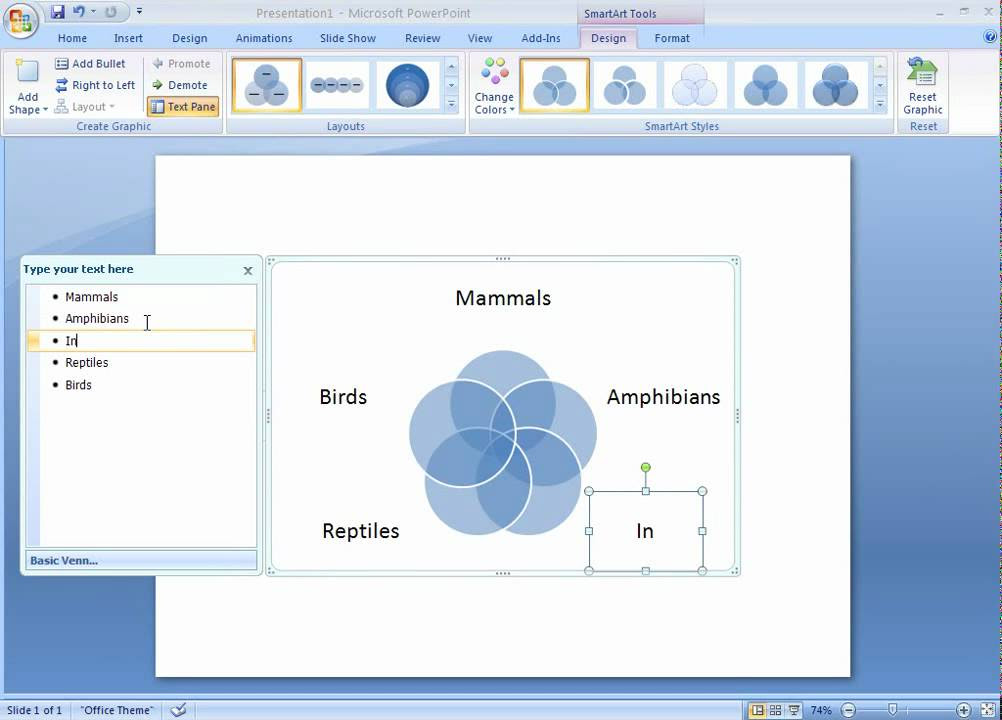This screenshot has height=720, width=1002.
Task: Switch to Normal view in status bar
Action: pos(757,710)
